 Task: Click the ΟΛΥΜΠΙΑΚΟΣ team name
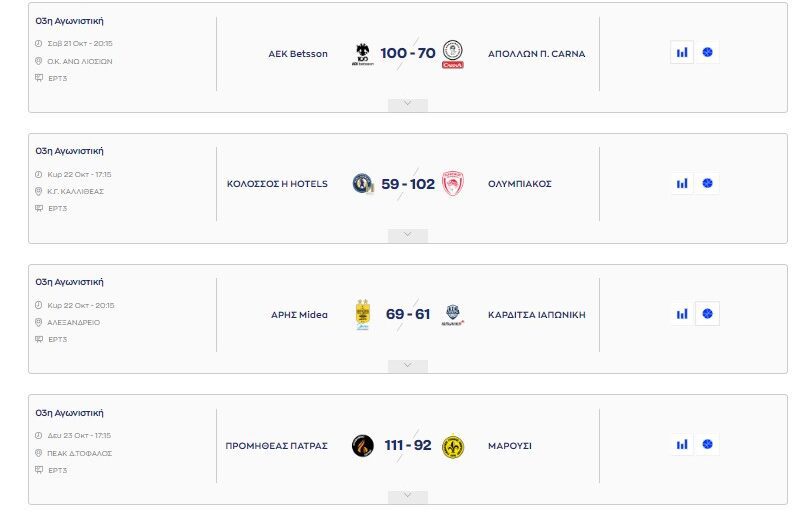(x=519, y=184)
